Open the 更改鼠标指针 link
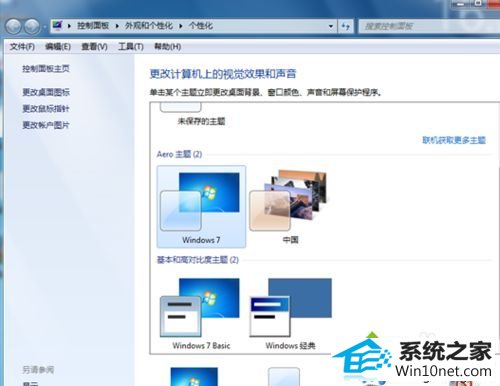This screenshot has height=386, width=500. [46, 108]
